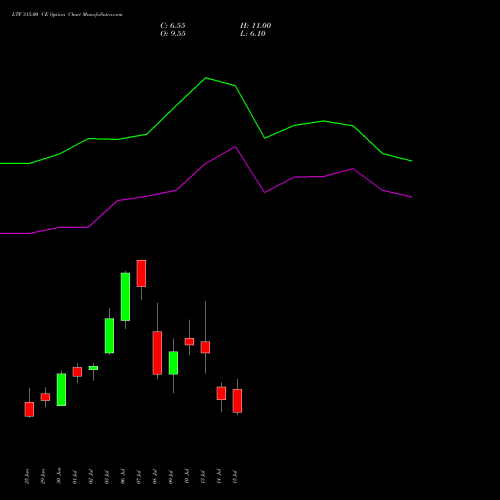Click the red candle with long wick, 13 Jul
The width and height of the screenshot is (500, 500).
click(x=205, y=347)
